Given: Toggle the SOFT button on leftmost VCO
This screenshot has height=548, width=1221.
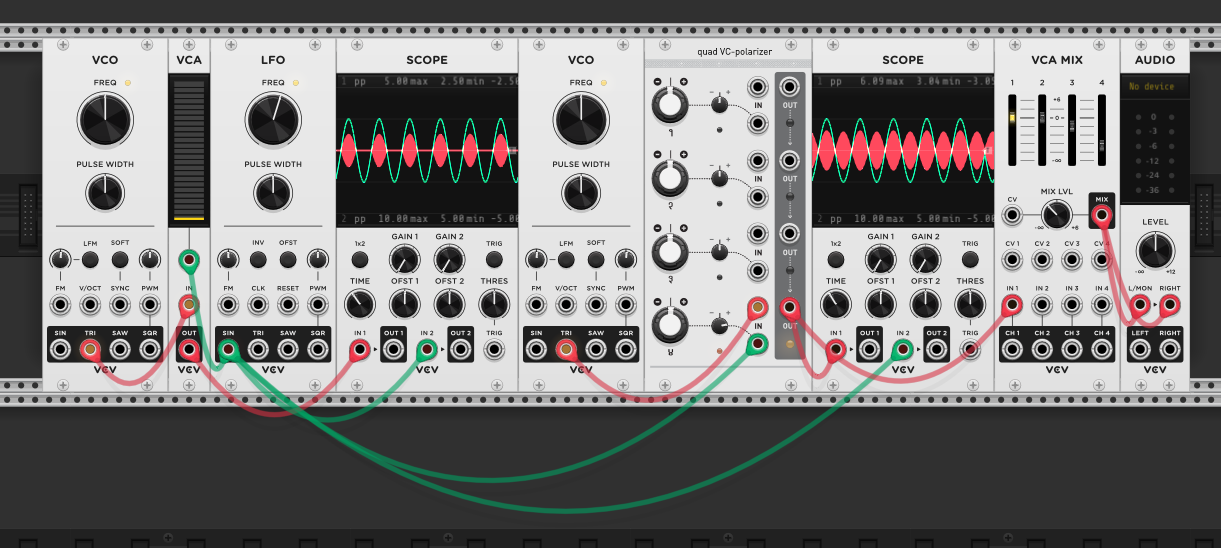Looking at the screenshot, I should [120, 260].
